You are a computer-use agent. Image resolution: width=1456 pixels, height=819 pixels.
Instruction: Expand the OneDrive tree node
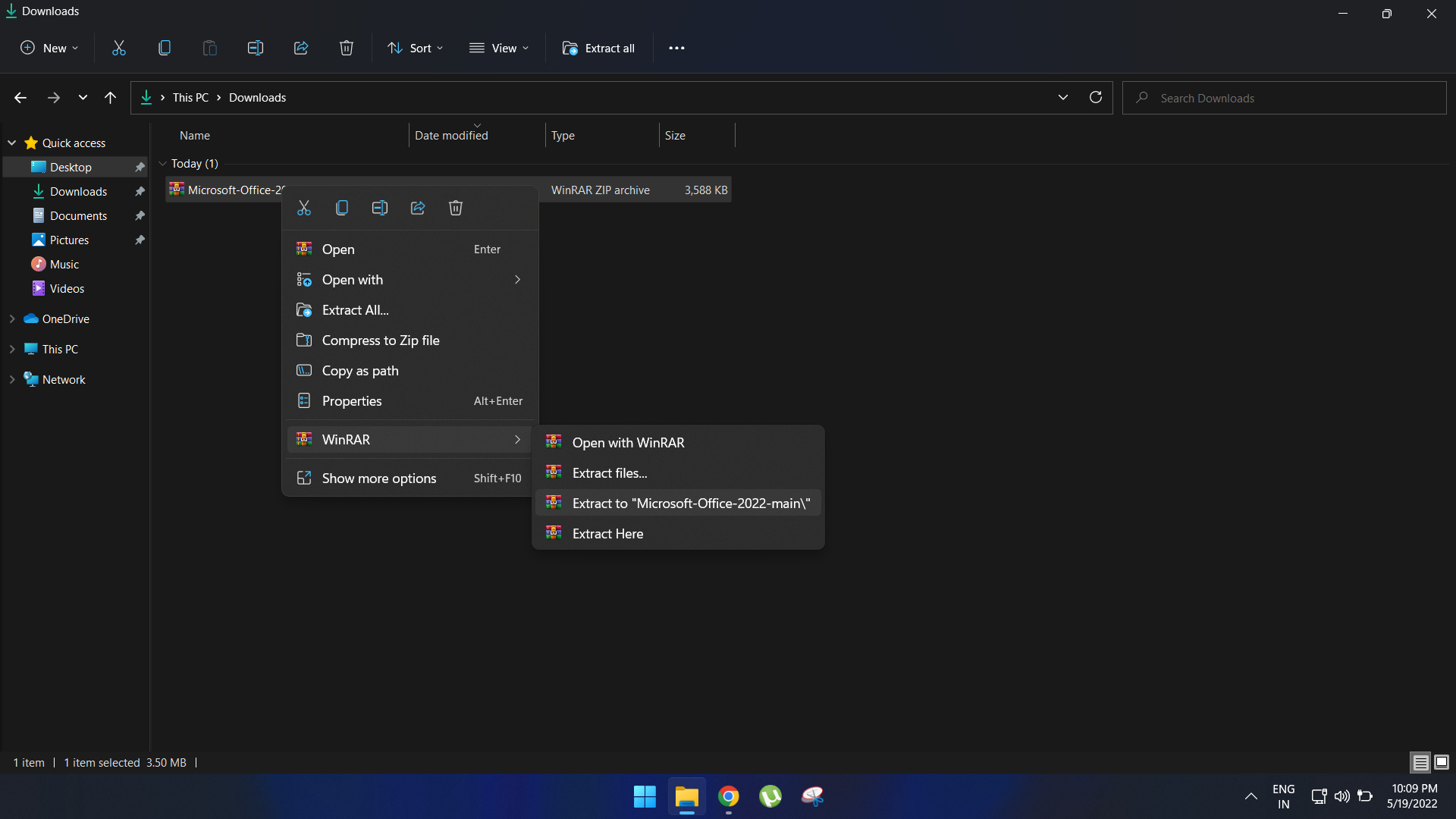click(12, 318)
